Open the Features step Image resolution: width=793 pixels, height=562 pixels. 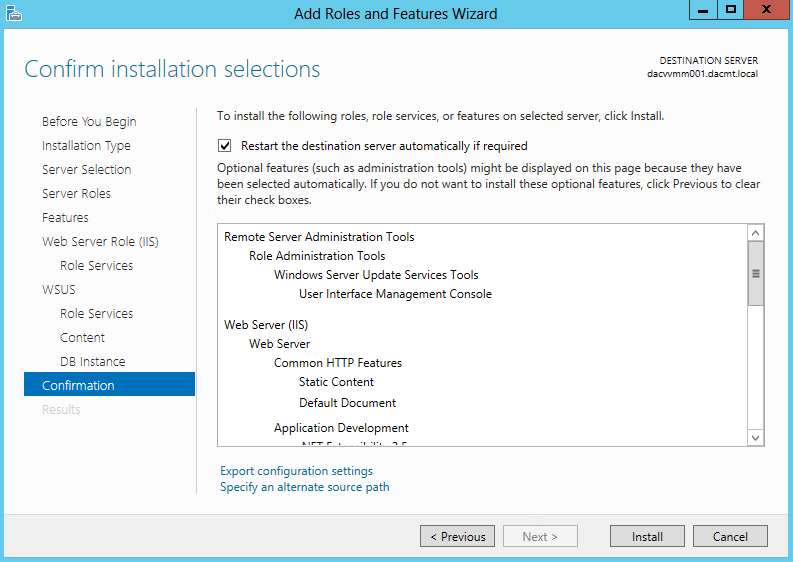[x=65, y=218]
